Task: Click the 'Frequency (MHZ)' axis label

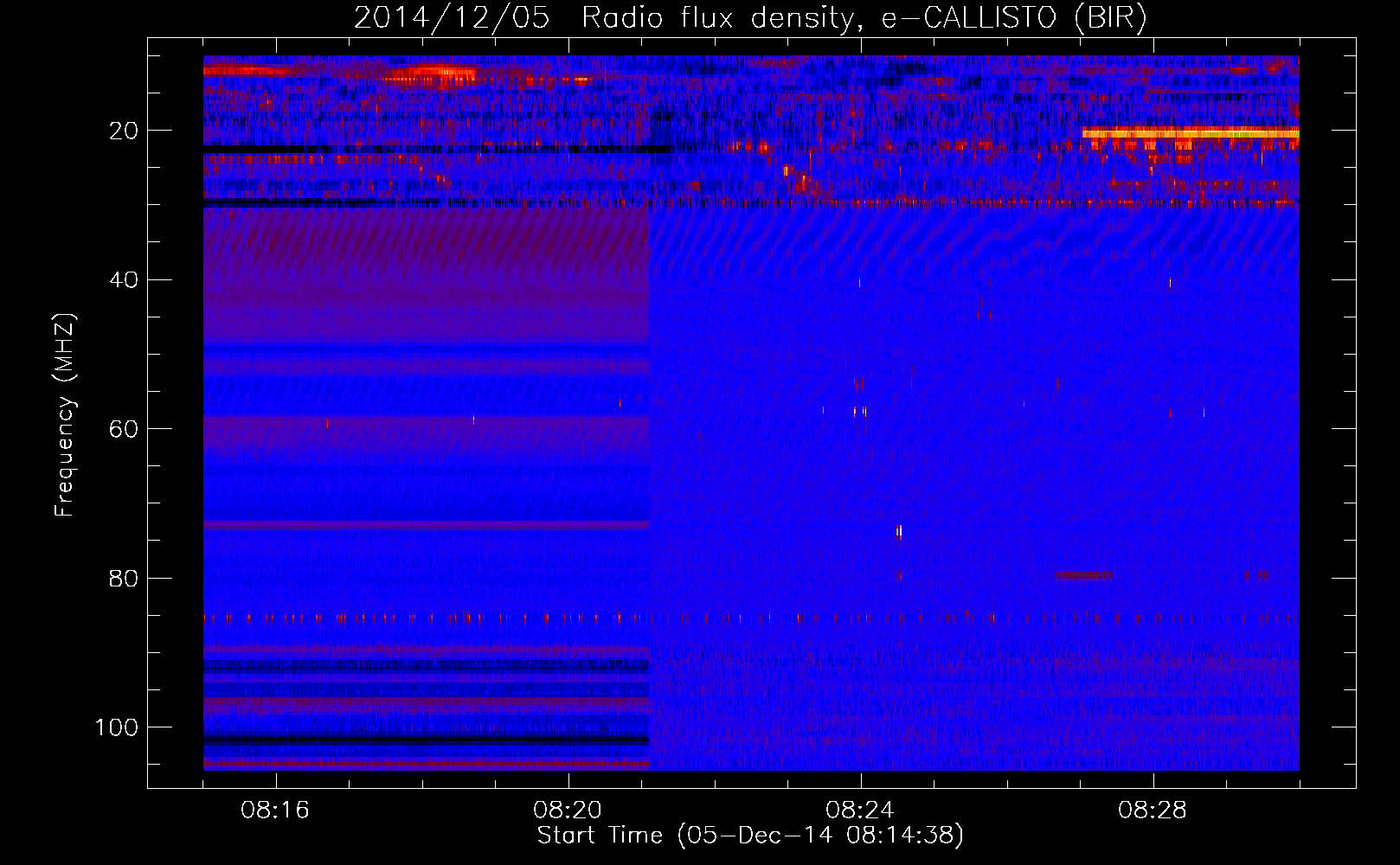Action: [x=65, y=415]
